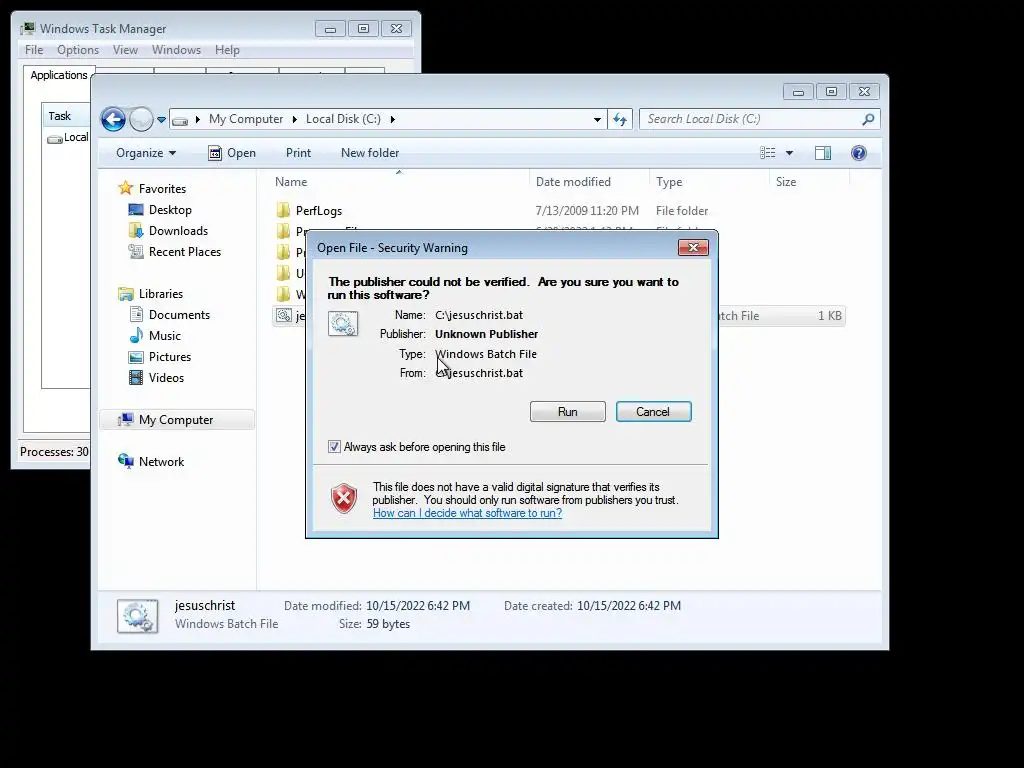The height and width of the screenshot is (768, 1024).
Task: Click the drive icon in address bar
Action: (180, 120)
